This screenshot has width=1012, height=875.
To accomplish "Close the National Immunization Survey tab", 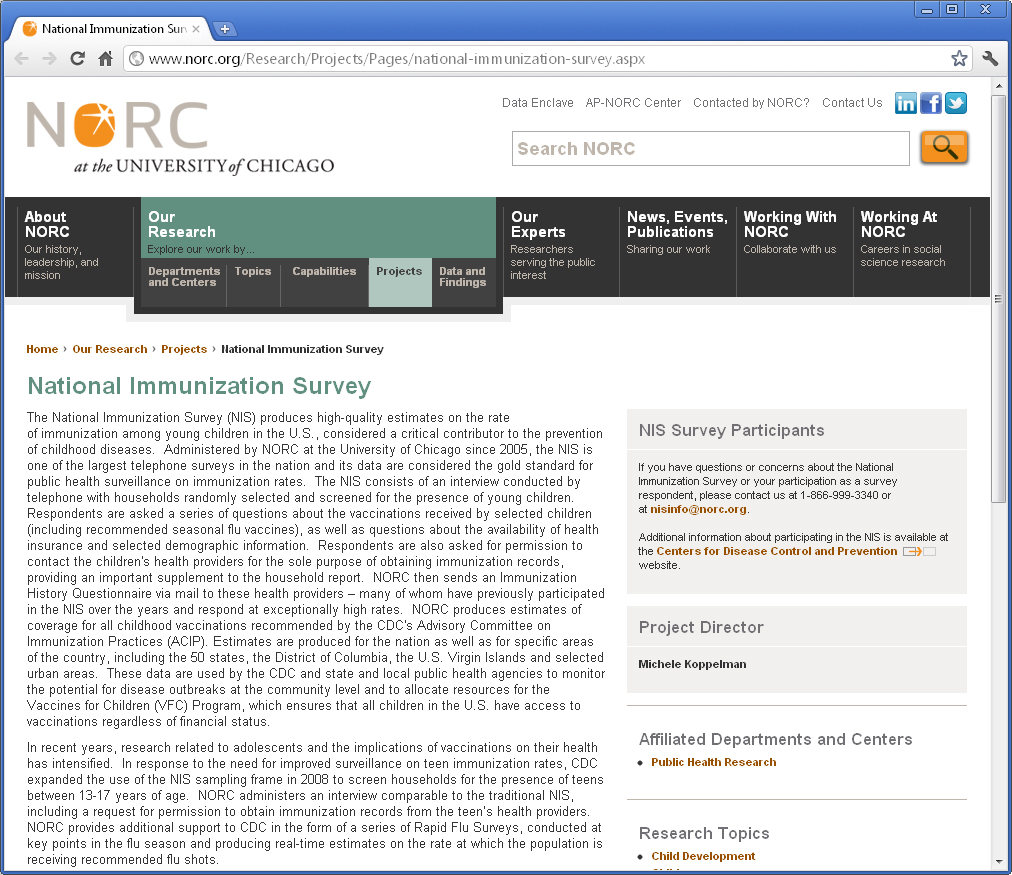I will click(196, 29).
